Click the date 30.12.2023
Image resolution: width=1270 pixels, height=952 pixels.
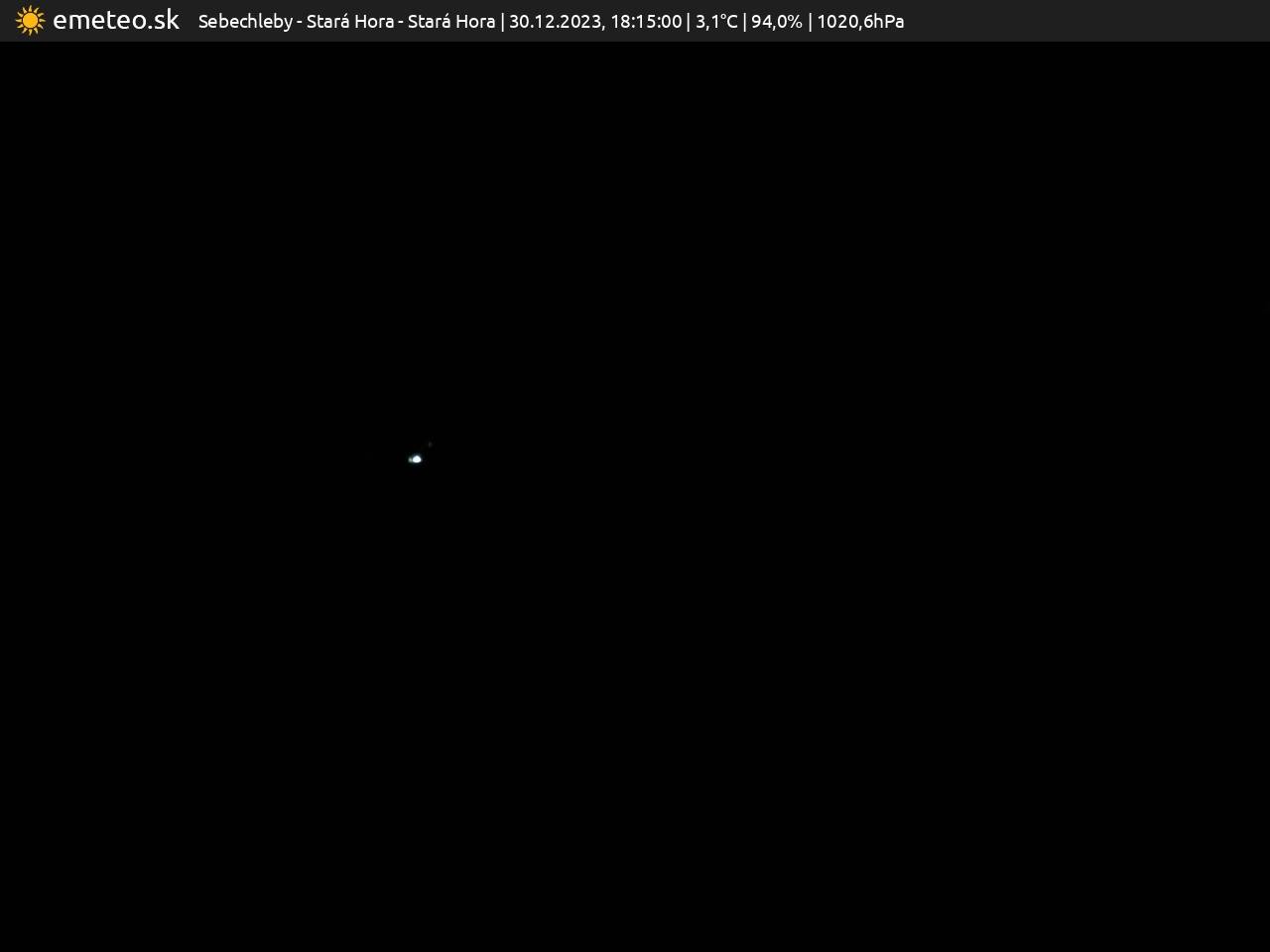[554, 22]
